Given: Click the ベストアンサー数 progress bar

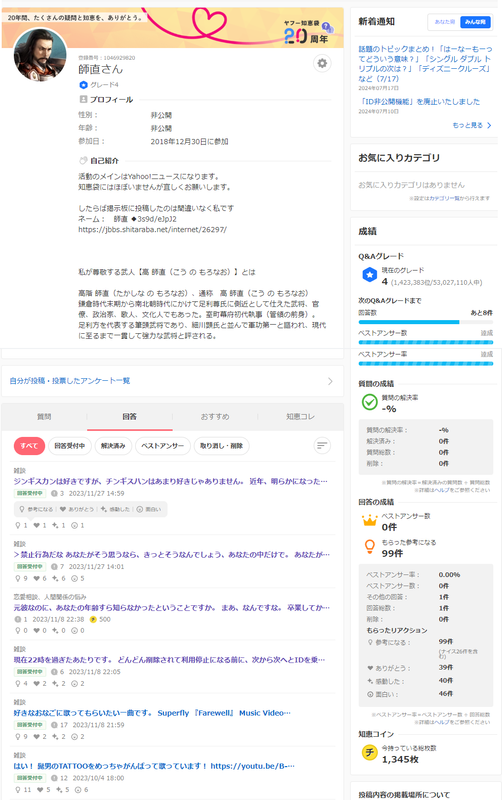Looking at the screenshot, I should point(425,342).
